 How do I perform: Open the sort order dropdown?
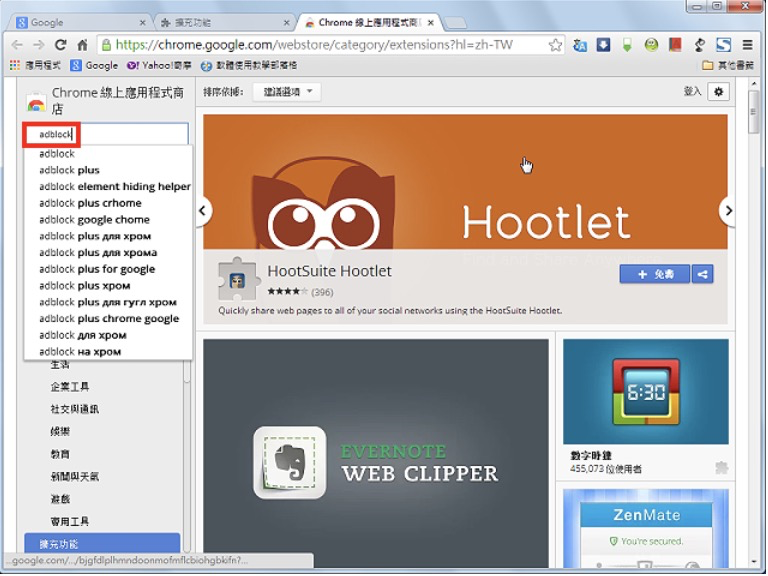[287, 92]
